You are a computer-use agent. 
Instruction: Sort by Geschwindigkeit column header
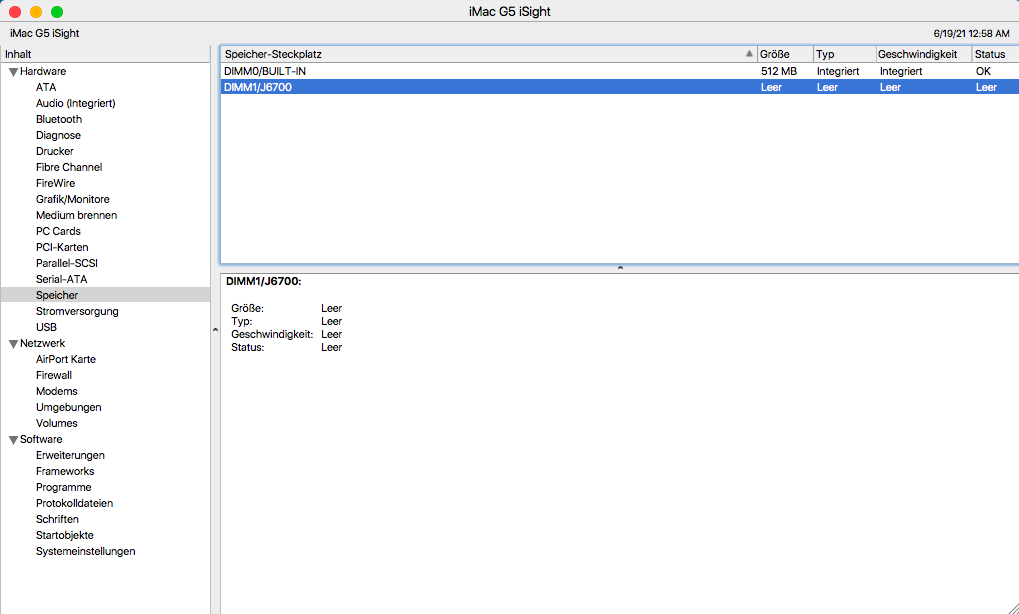pyautogui.click(x=923, y=54)
